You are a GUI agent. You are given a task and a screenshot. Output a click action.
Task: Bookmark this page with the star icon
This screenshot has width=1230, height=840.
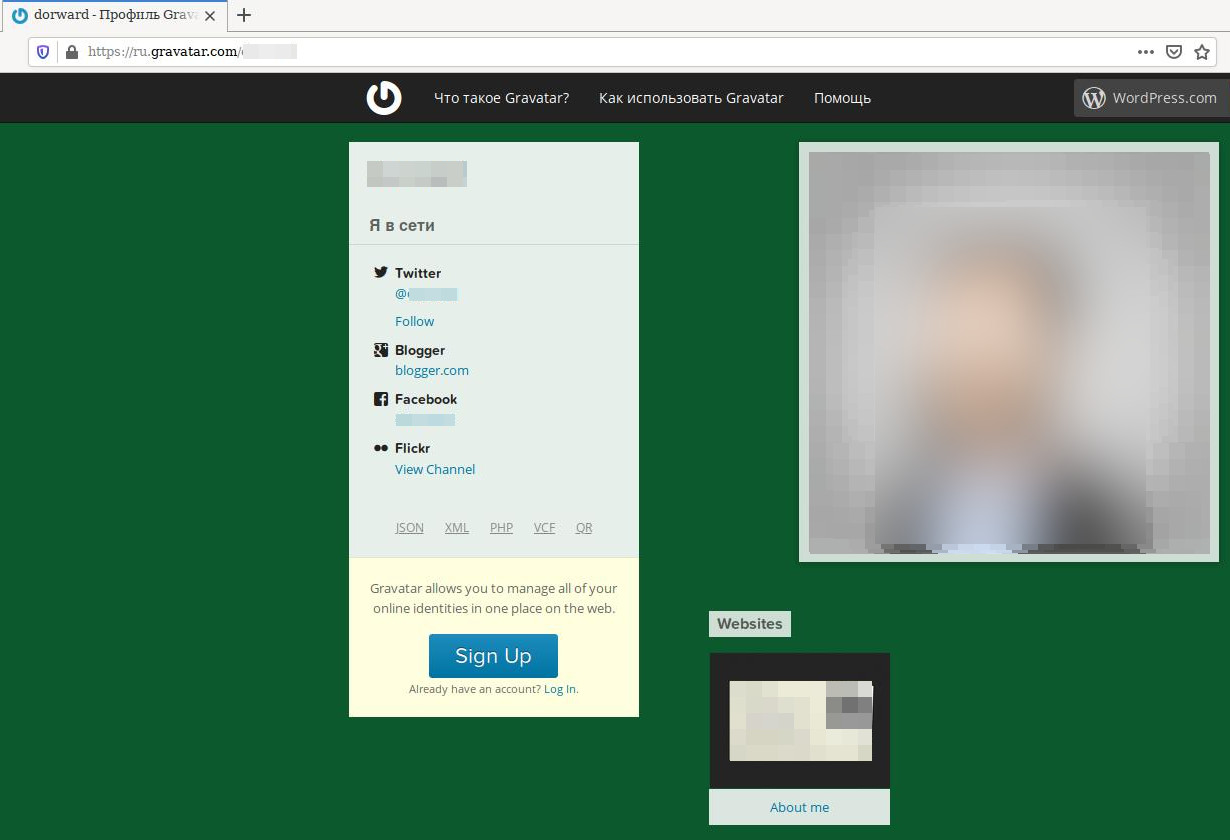(x=1202, y=52)
